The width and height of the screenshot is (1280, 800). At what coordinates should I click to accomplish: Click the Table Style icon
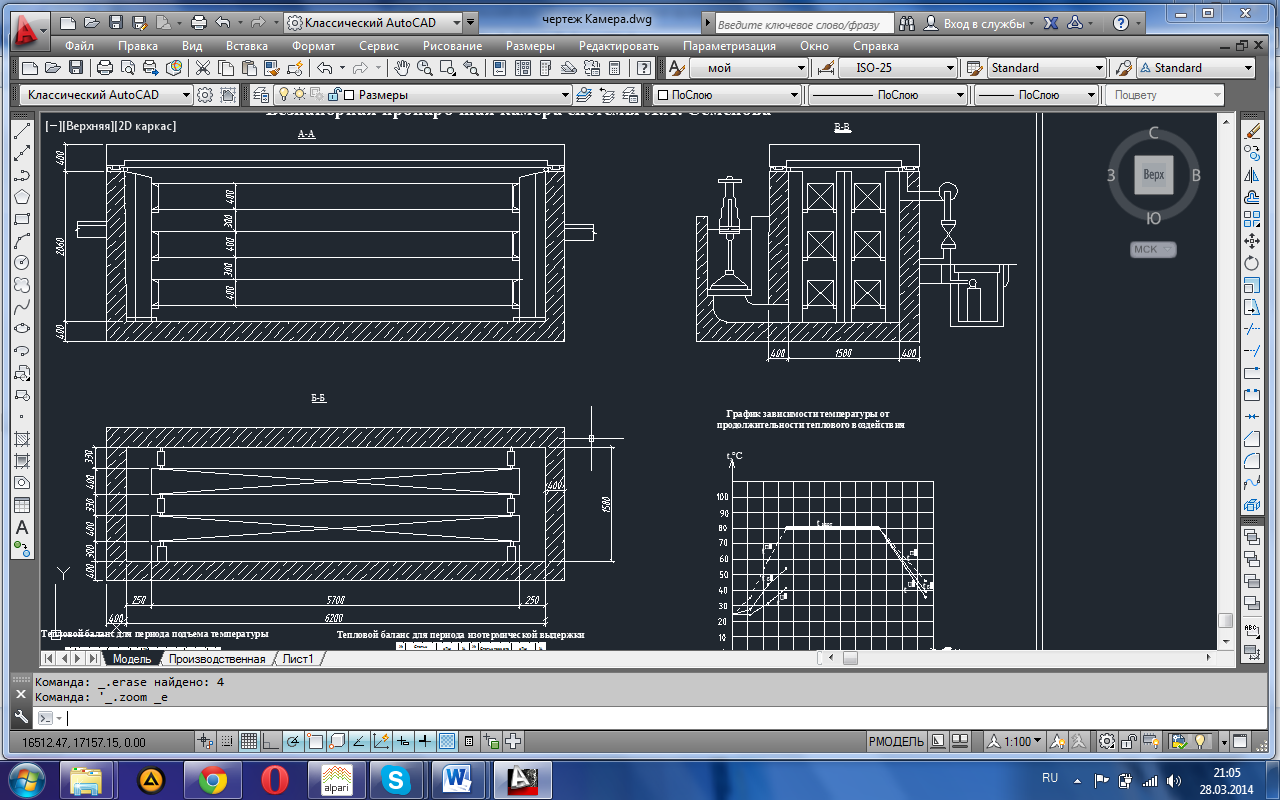[x=973, y=68]
